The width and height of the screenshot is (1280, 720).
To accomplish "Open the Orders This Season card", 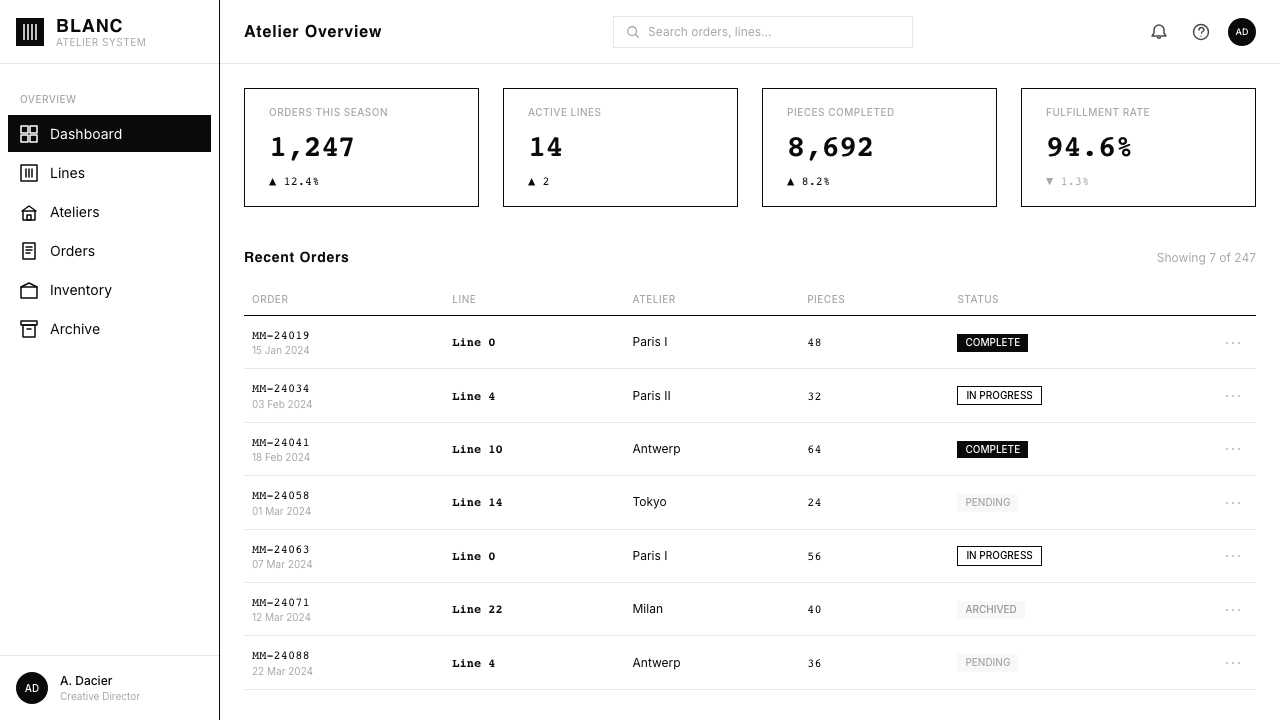I will [x=361, y=148].
